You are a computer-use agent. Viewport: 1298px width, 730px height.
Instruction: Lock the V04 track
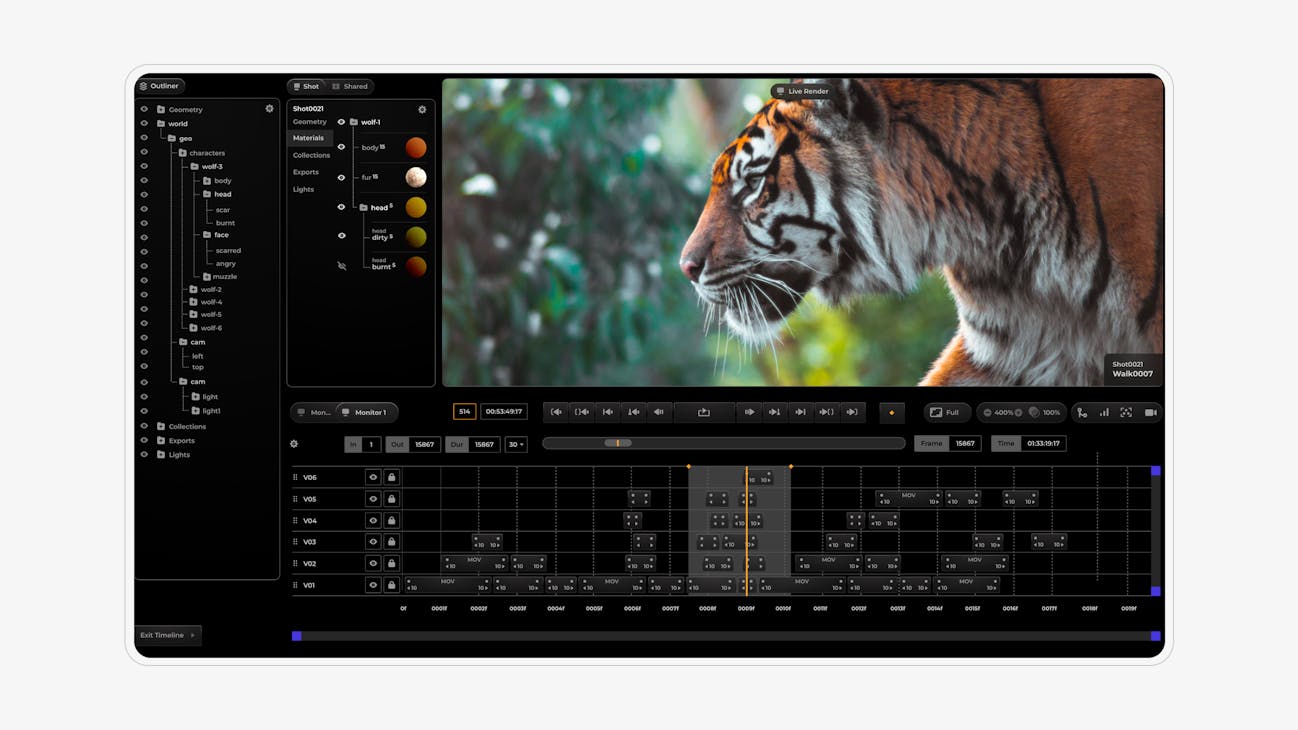point(392,521)
